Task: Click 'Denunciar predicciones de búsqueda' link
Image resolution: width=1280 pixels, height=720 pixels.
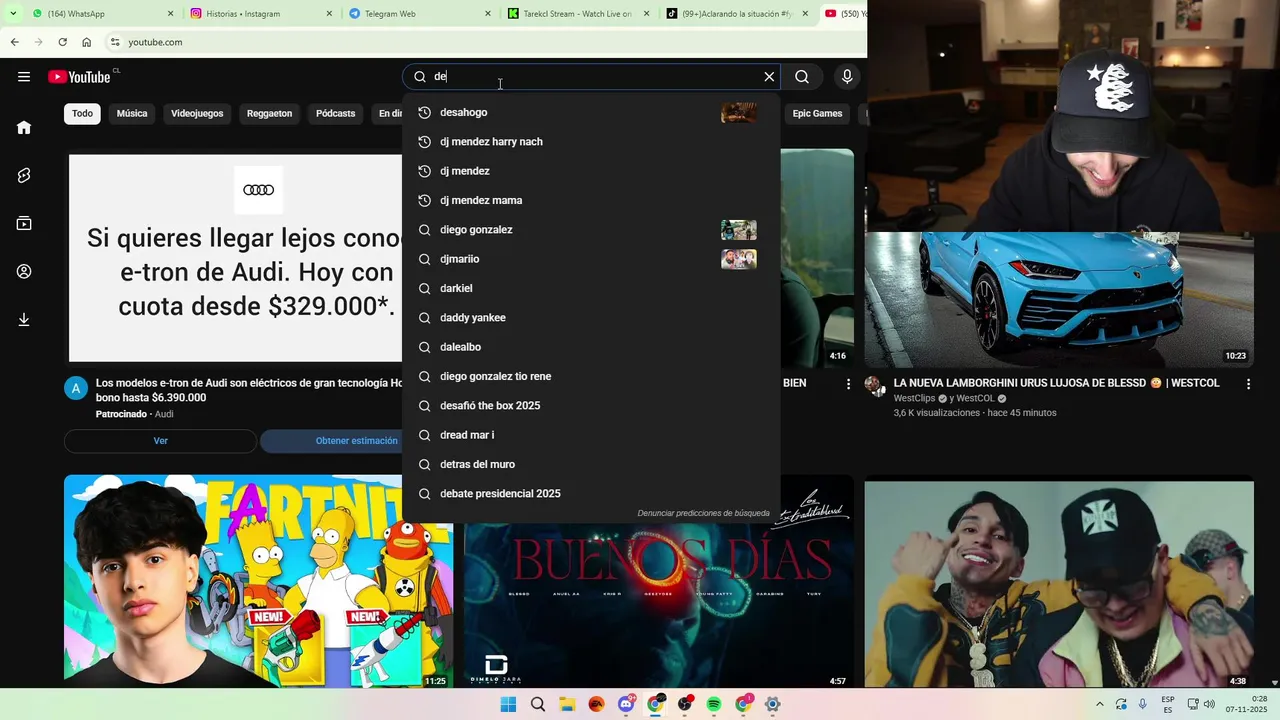Action: click(x=703, y=513)
